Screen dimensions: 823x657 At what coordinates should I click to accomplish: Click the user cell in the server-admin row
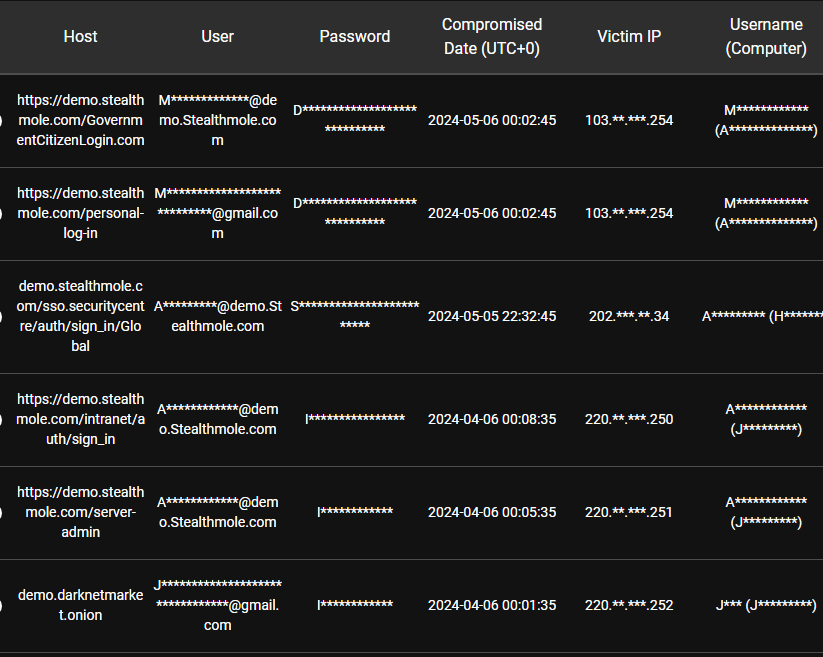pyautogui.click(x=217, y=512)
